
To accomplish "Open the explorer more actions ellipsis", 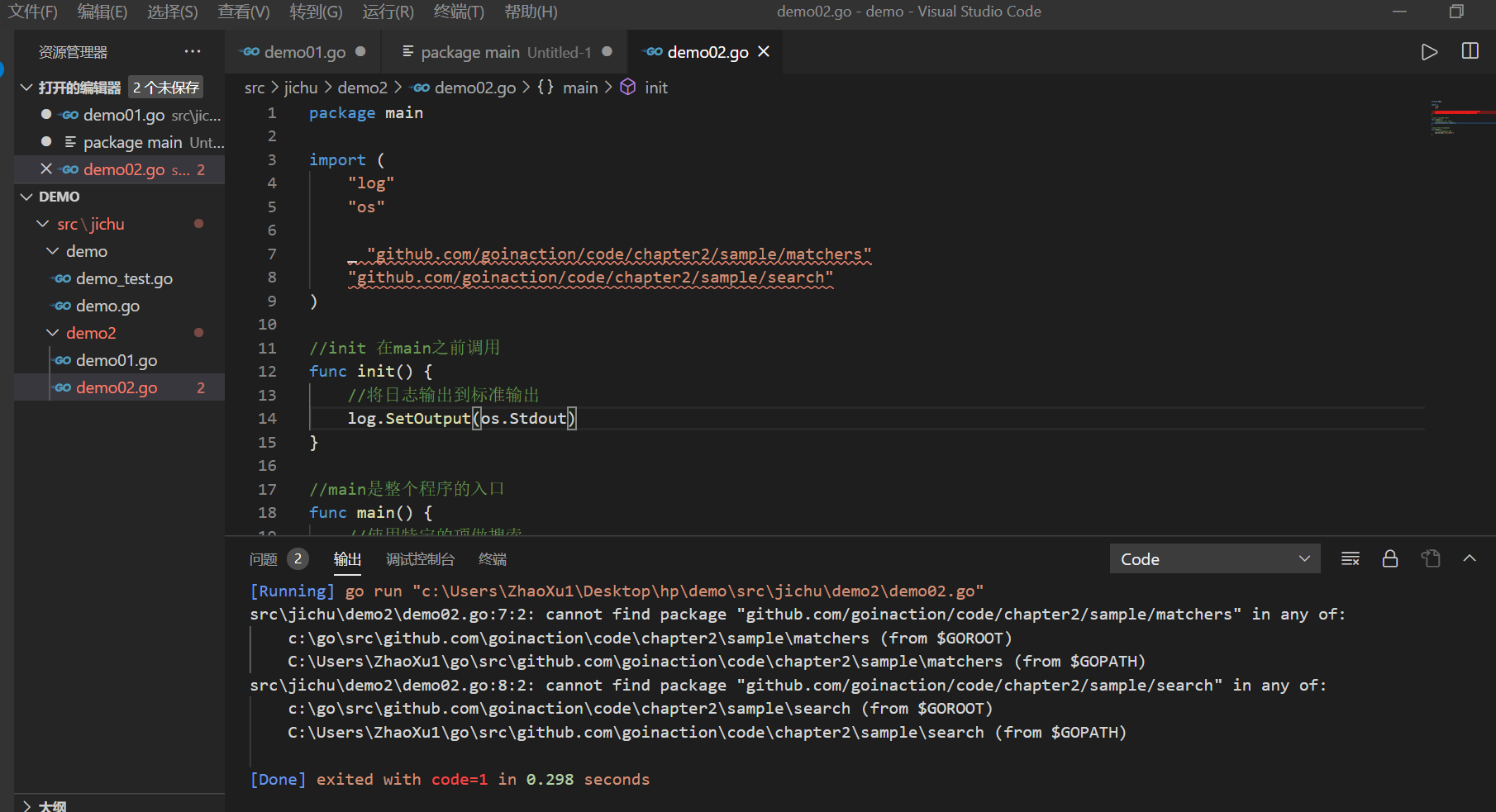I will [x=193, y=51].
